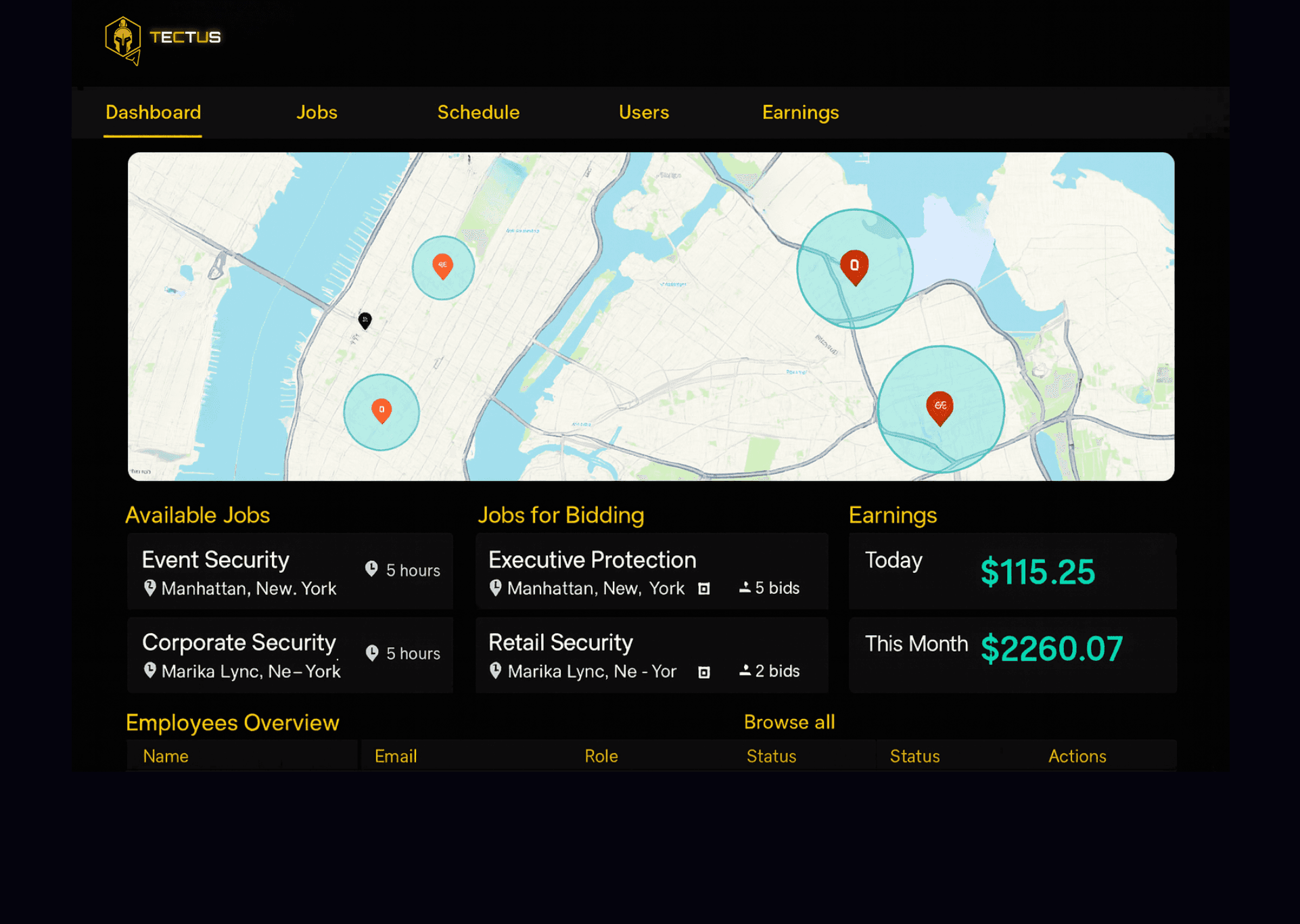This screenshot has height=924, width=1300.
Task: Open the Earnings tab
Action: [800, 112]
